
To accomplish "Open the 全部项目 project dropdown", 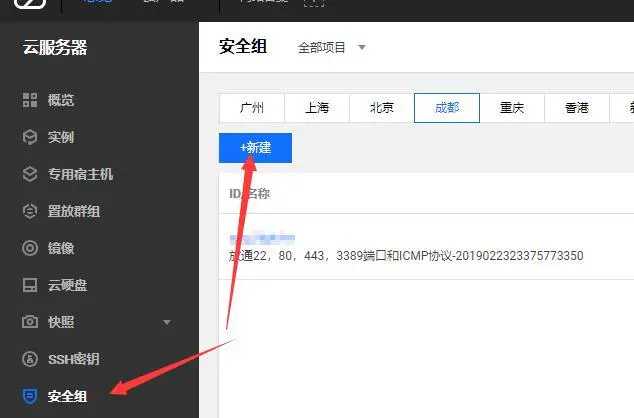I will 332,48.
